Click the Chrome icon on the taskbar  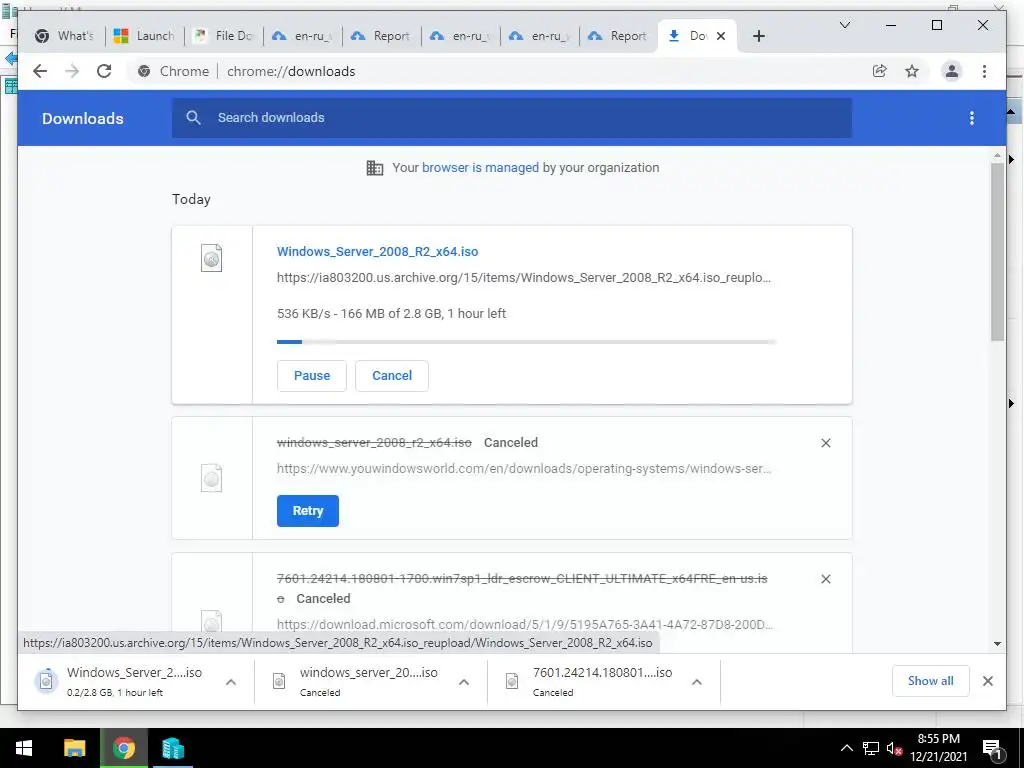pos(123,748)
